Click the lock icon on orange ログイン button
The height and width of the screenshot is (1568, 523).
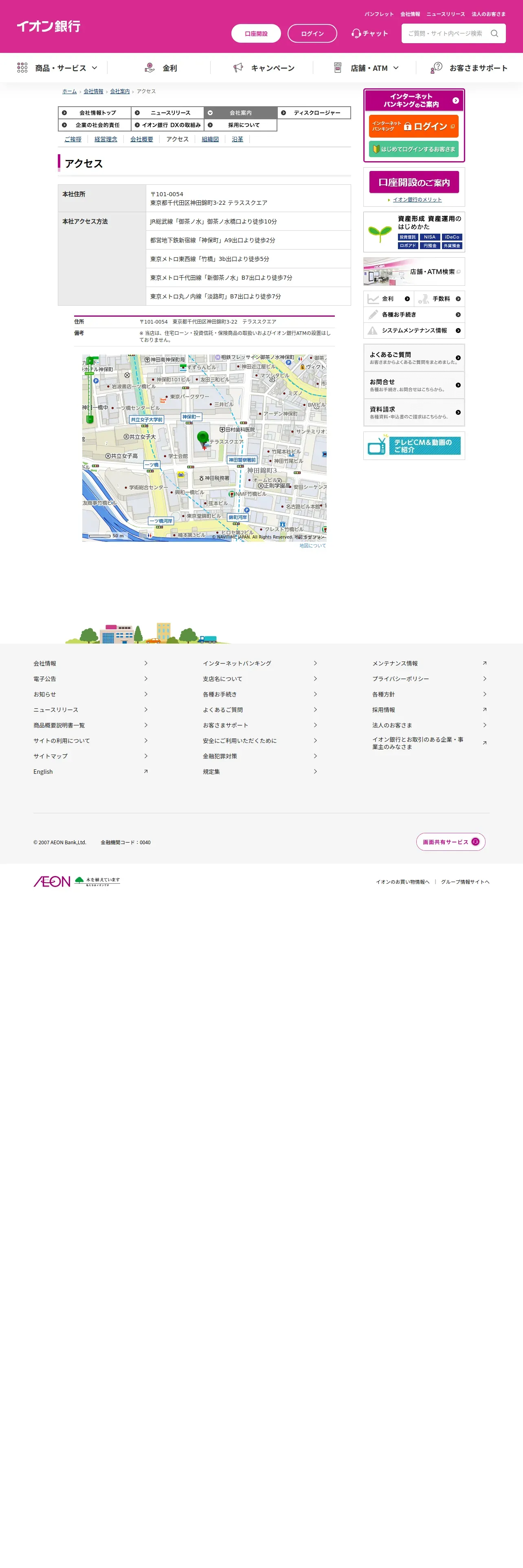pos(407,126)
